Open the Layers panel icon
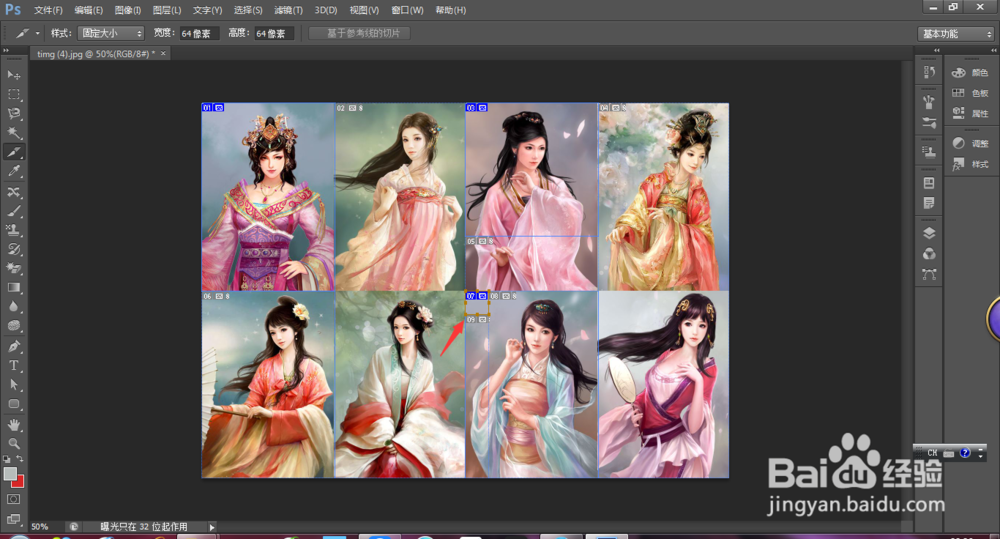 [x=929, y=233]
